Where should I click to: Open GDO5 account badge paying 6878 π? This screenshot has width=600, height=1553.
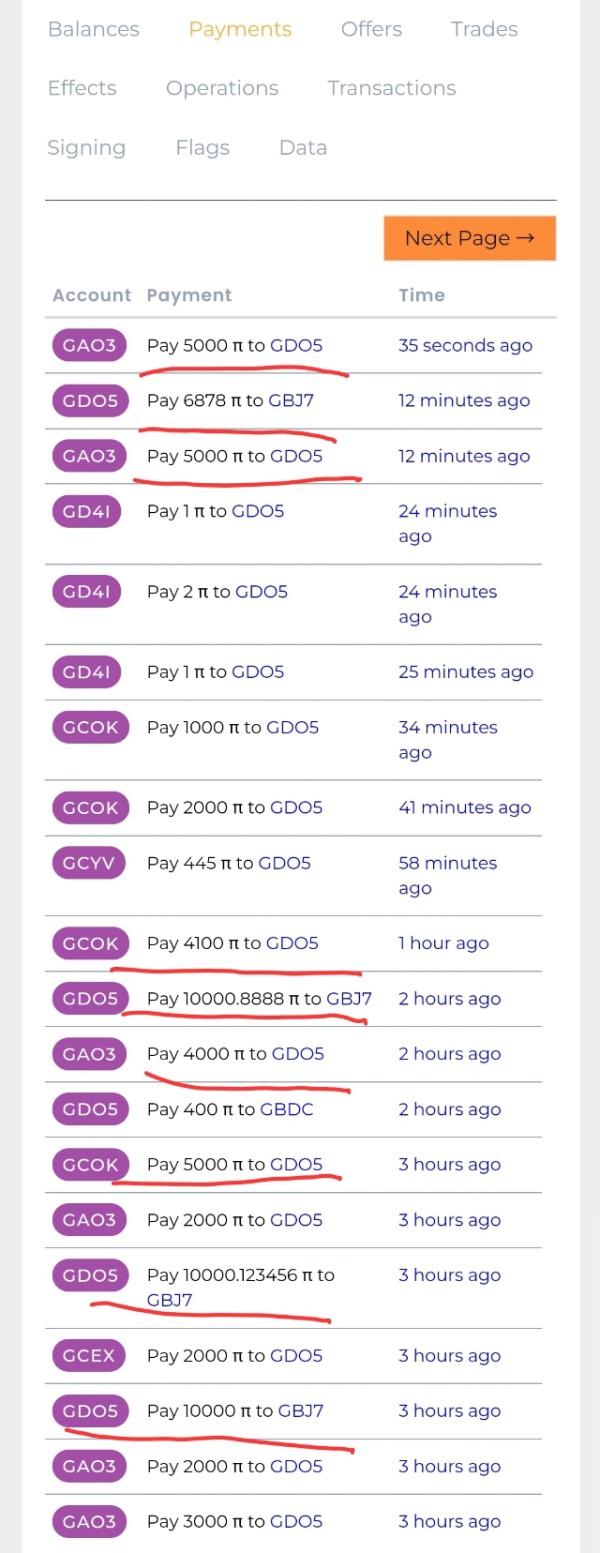(90, 401)
